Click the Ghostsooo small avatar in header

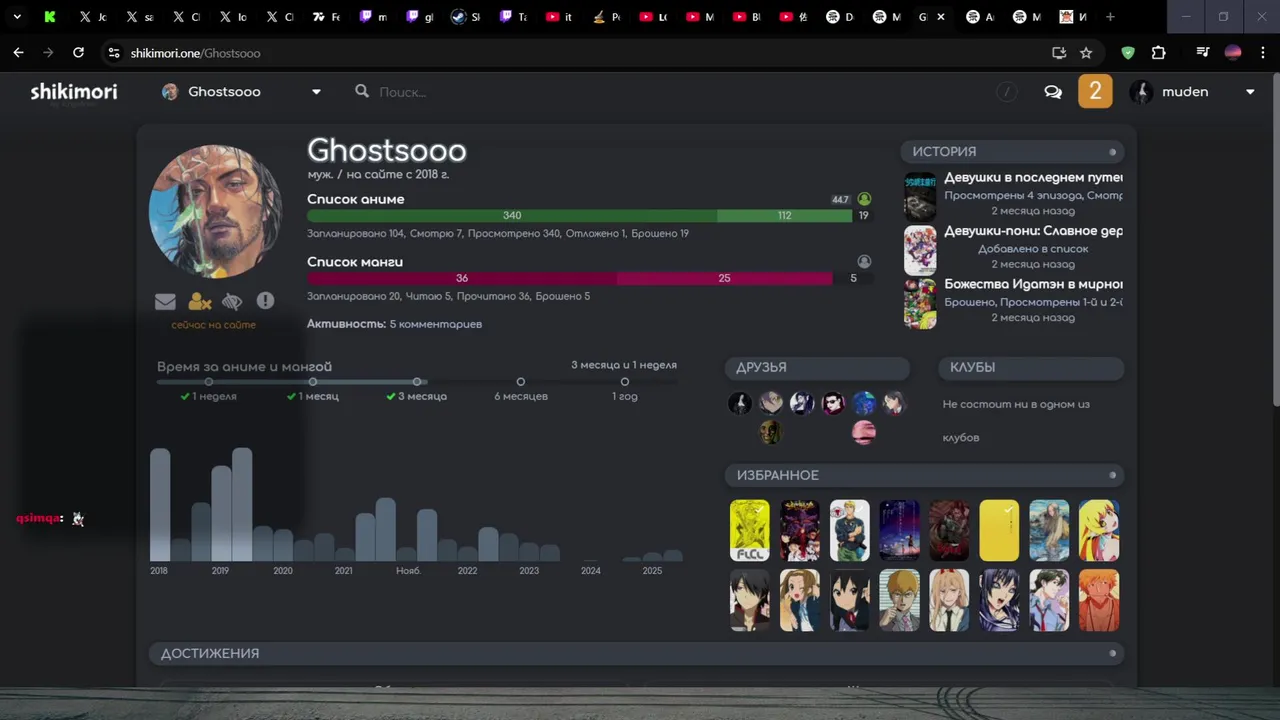pyautogui.click(x=170, y=92)
